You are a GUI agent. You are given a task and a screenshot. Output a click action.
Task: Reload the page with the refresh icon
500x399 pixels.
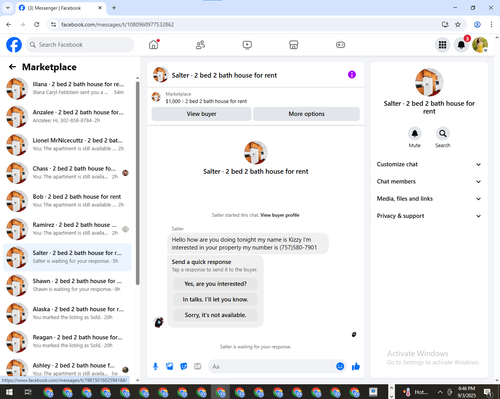[37, 24]
